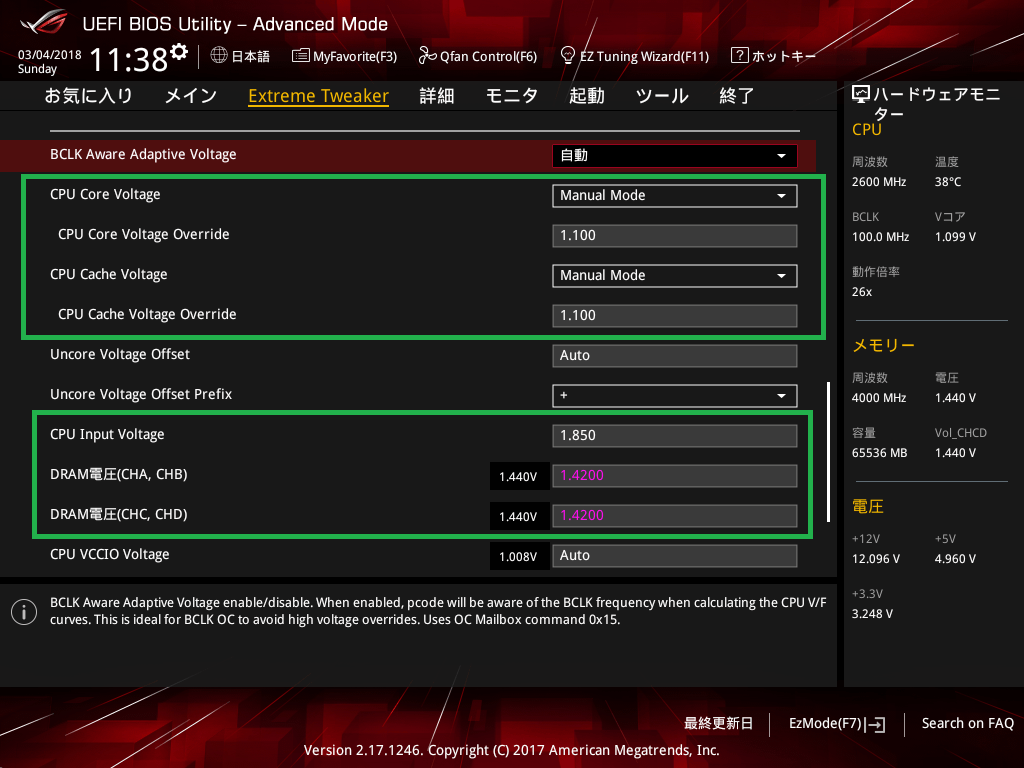
Task: Click the ROG logo icon
Action: coord(44,22)
